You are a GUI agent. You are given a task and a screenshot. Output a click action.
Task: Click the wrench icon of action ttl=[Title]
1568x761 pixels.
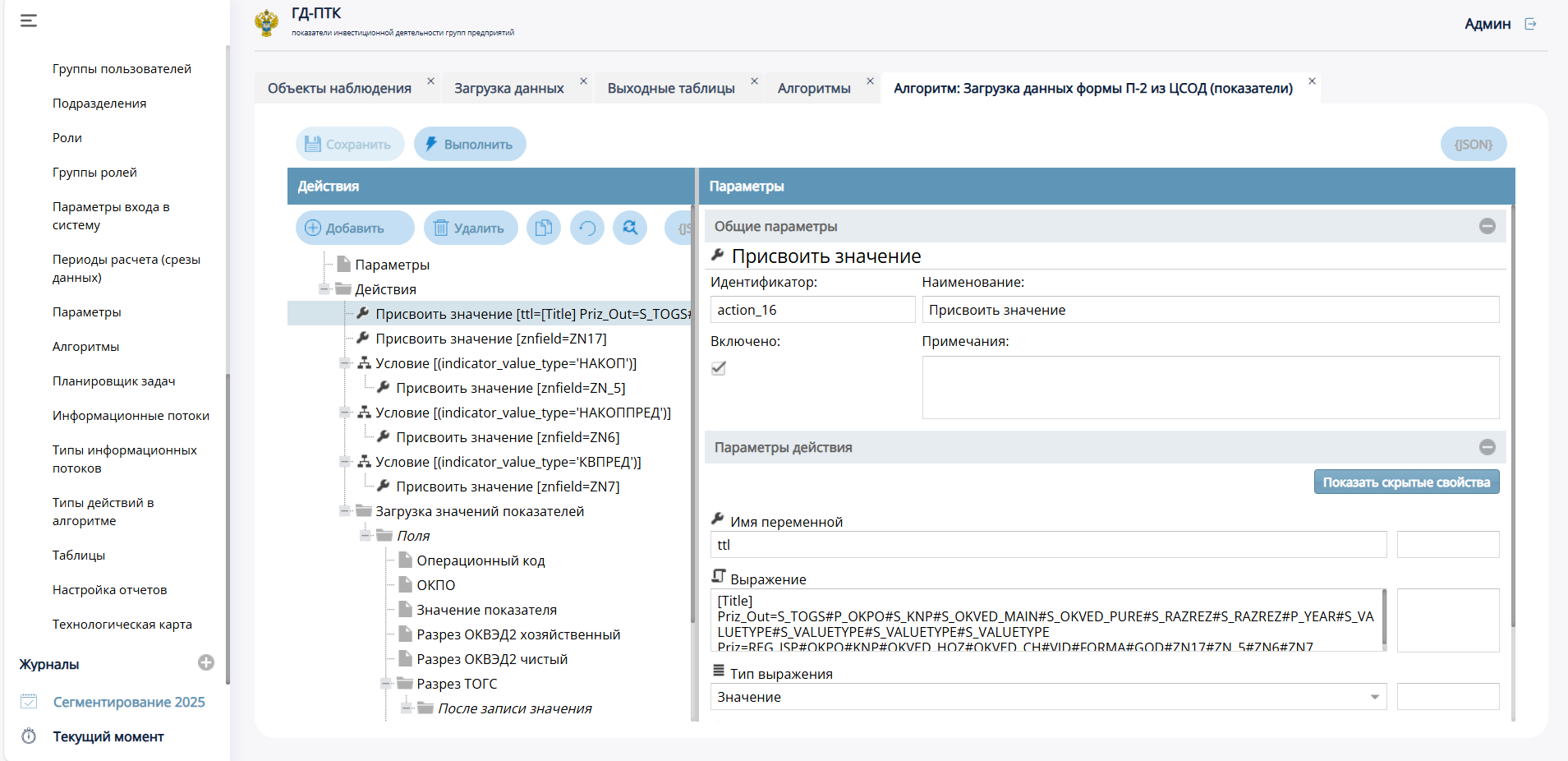363,313
